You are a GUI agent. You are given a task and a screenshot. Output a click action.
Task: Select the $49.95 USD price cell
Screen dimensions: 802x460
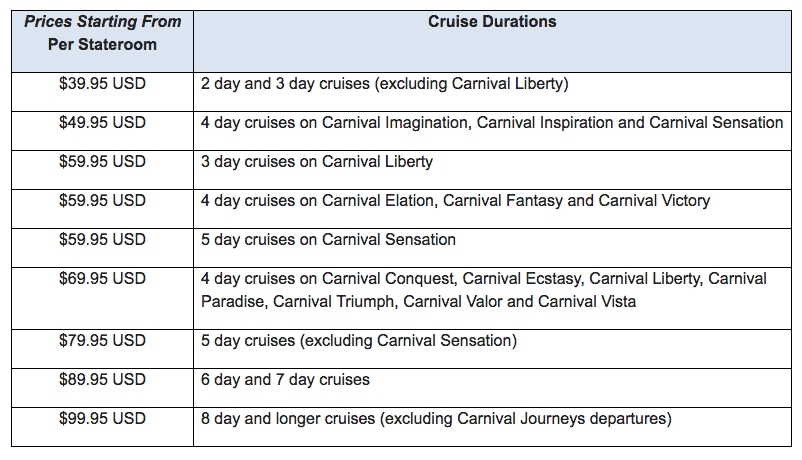point(102,122)
